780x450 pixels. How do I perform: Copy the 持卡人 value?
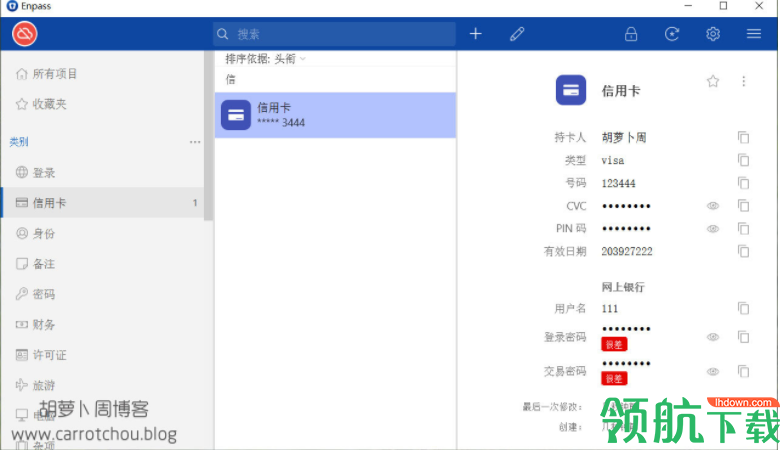click(744, 138)
